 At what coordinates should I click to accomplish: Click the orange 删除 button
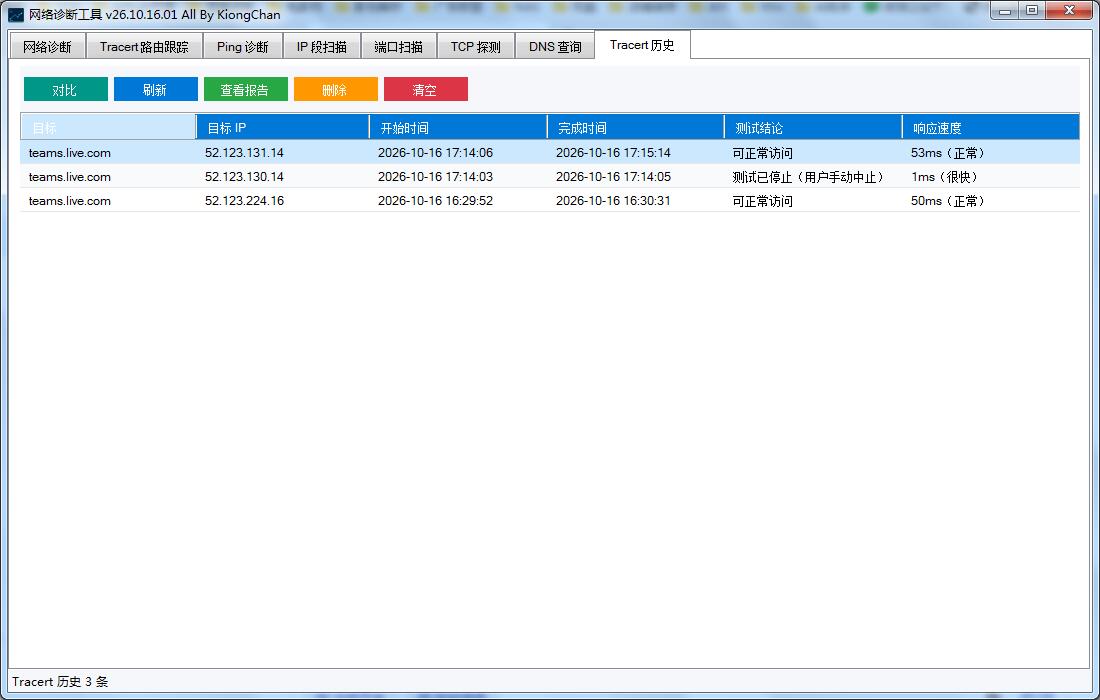click(335, 89)
